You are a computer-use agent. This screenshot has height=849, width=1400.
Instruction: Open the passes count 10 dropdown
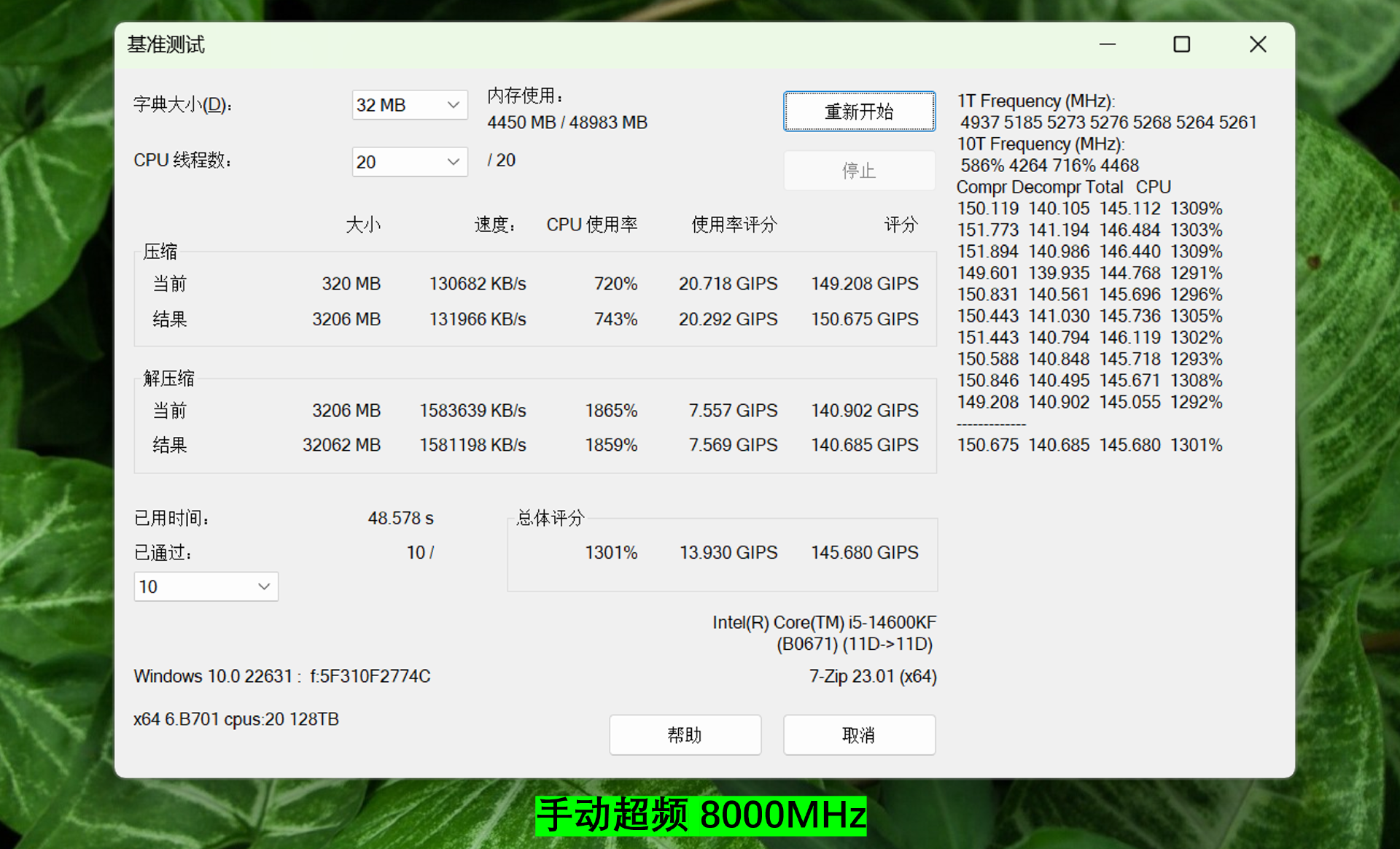coord(206,586)
